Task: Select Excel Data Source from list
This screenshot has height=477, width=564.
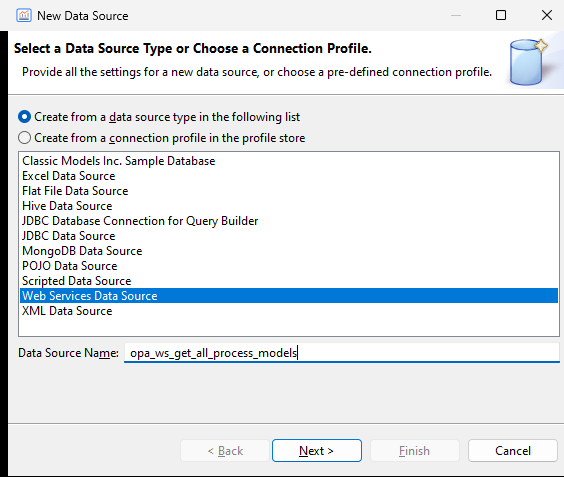Action: [x=69, y=176]
